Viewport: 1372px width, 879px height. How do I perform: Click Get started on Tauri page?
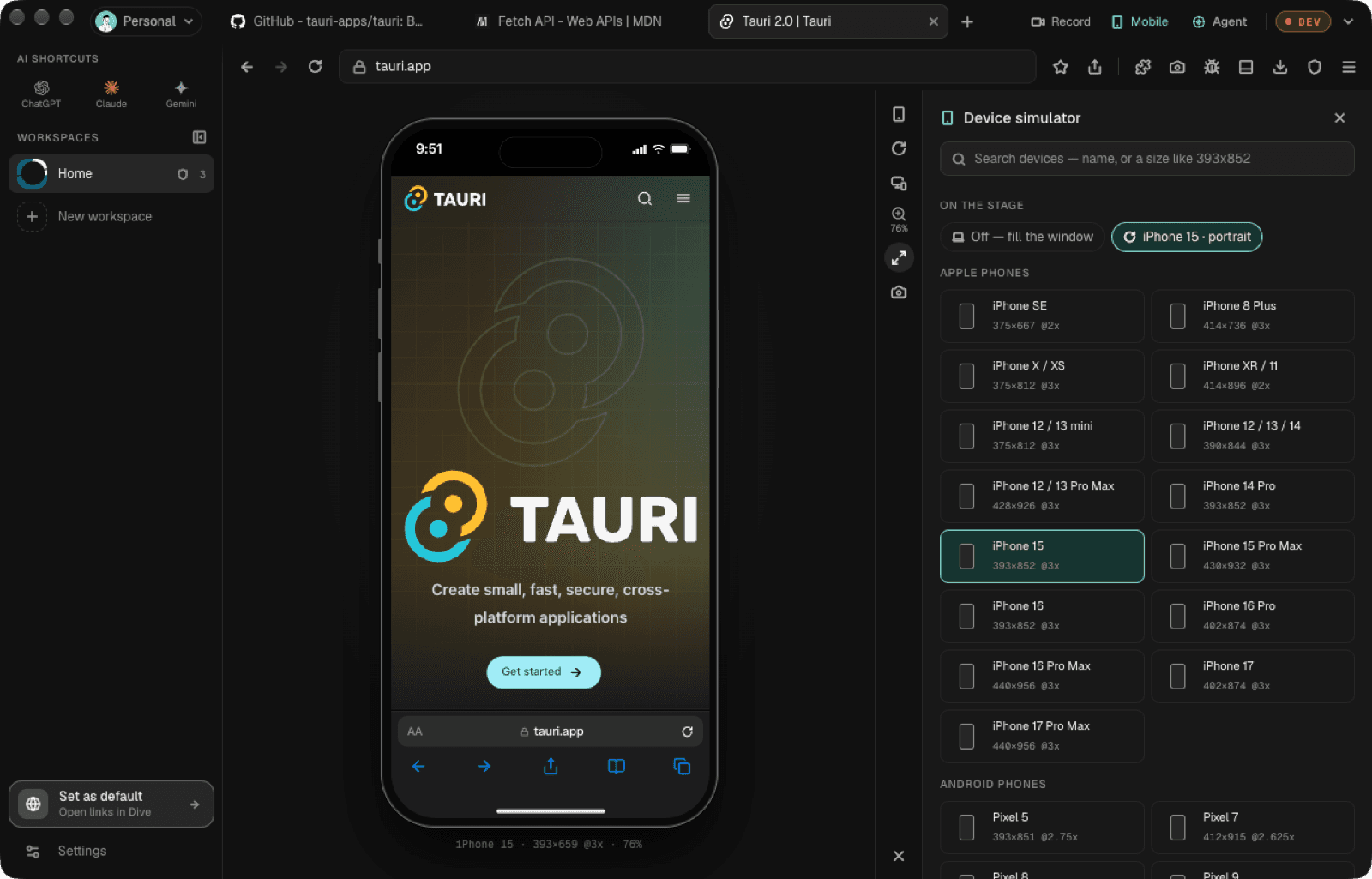point(544,672)
